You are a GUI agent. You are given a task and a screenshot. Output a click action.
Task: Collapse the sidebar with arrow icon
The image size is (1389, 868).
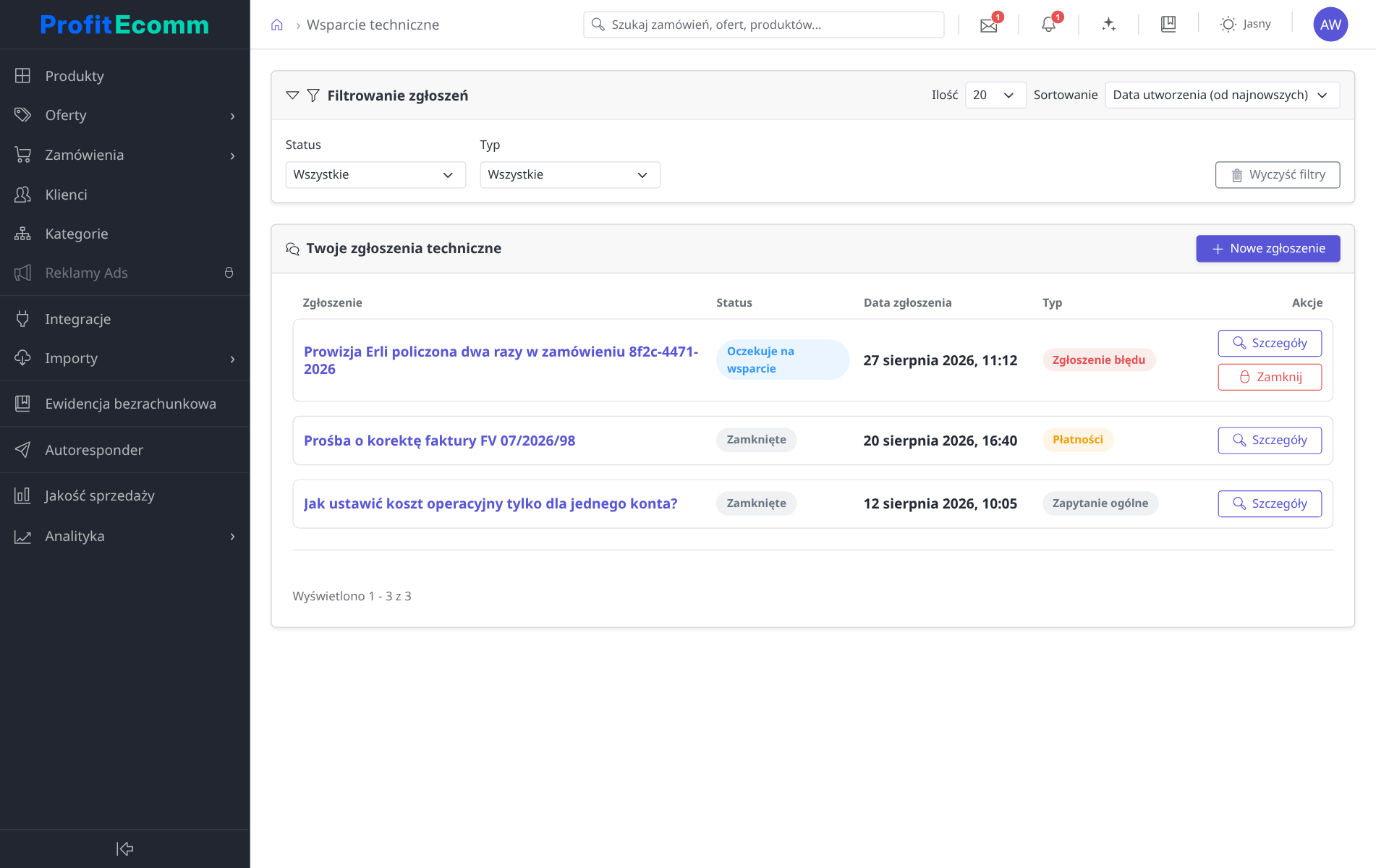coord(124,848)
